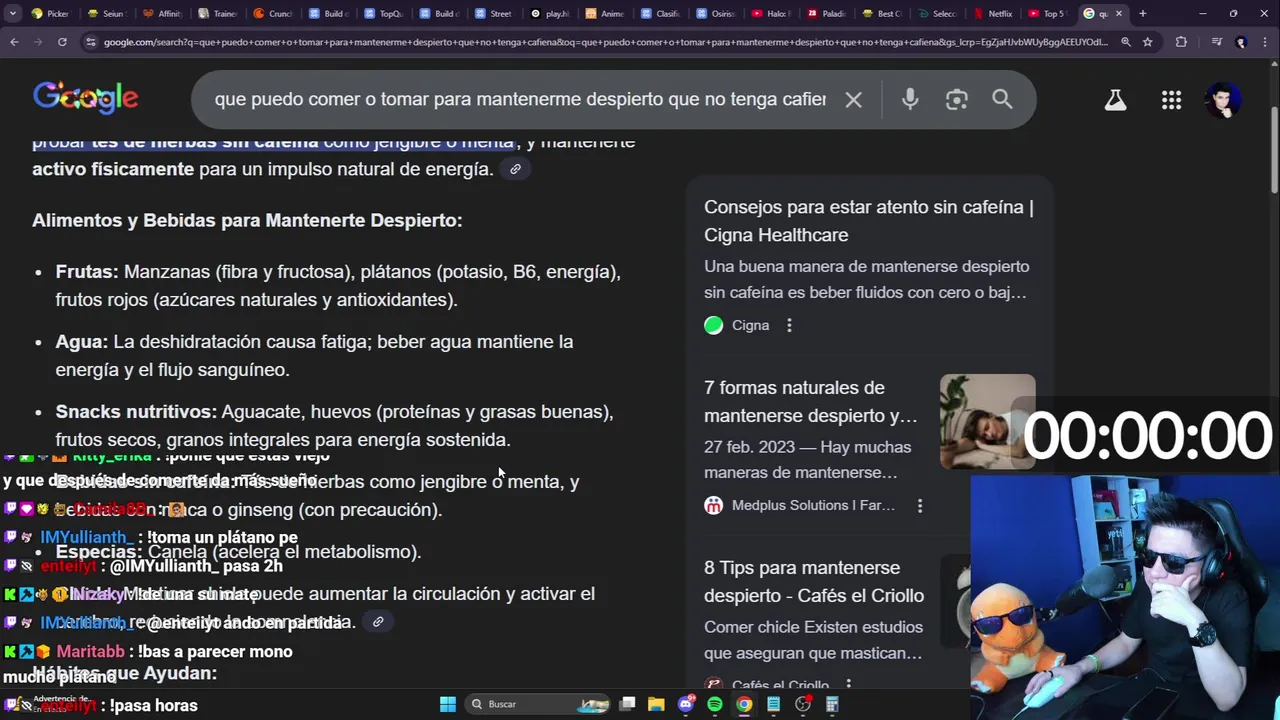Open Notepad from the taskbar
This screenshot has width=1280, height=720.
[773, 704]
